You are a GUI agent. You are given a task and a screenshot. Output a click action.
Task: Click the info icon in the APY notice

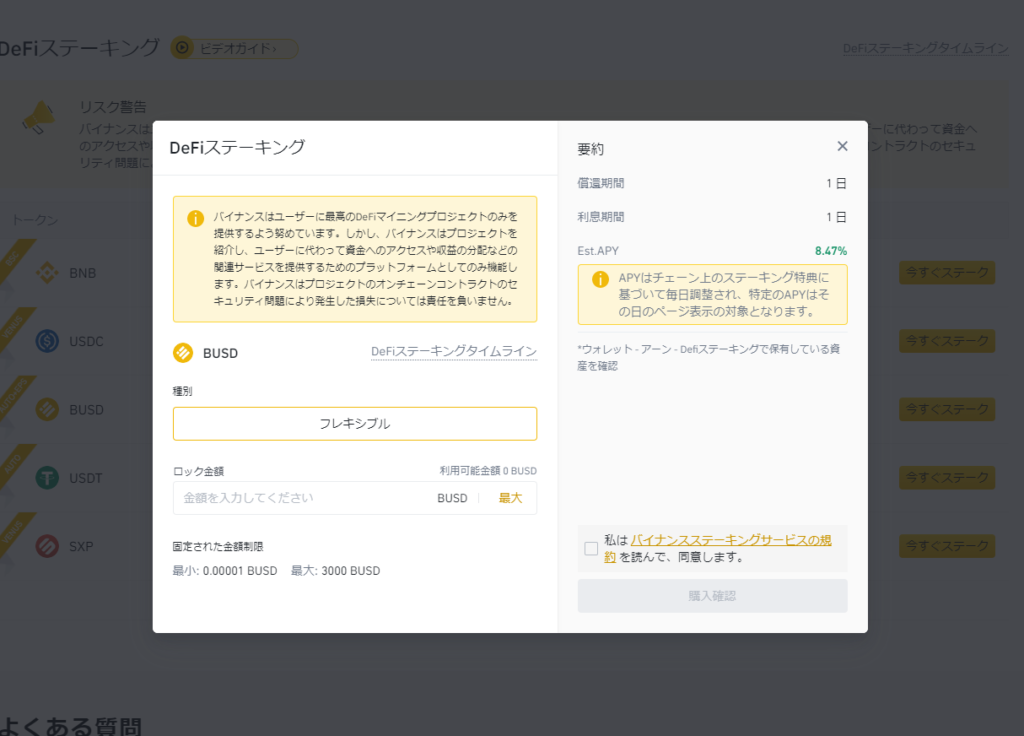pos(600,280)
